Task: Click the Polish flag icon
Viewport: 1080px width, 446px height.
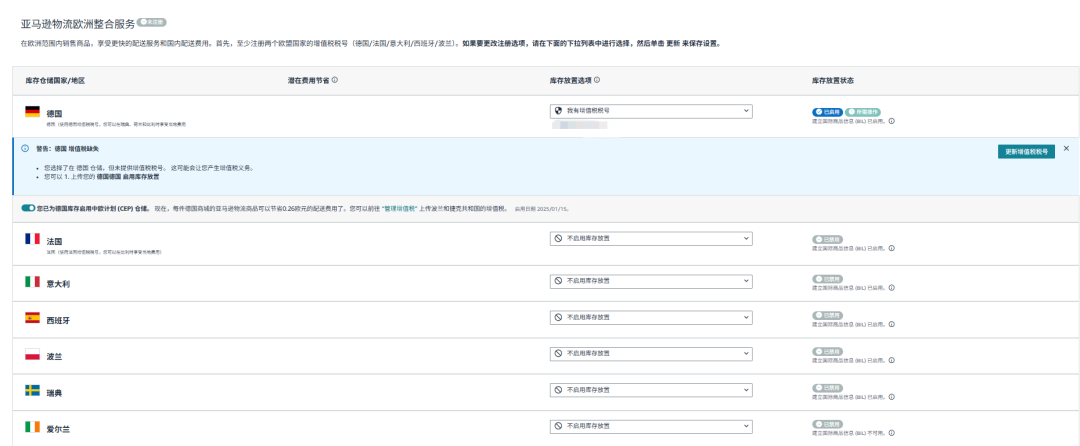Action: (32, 354)
